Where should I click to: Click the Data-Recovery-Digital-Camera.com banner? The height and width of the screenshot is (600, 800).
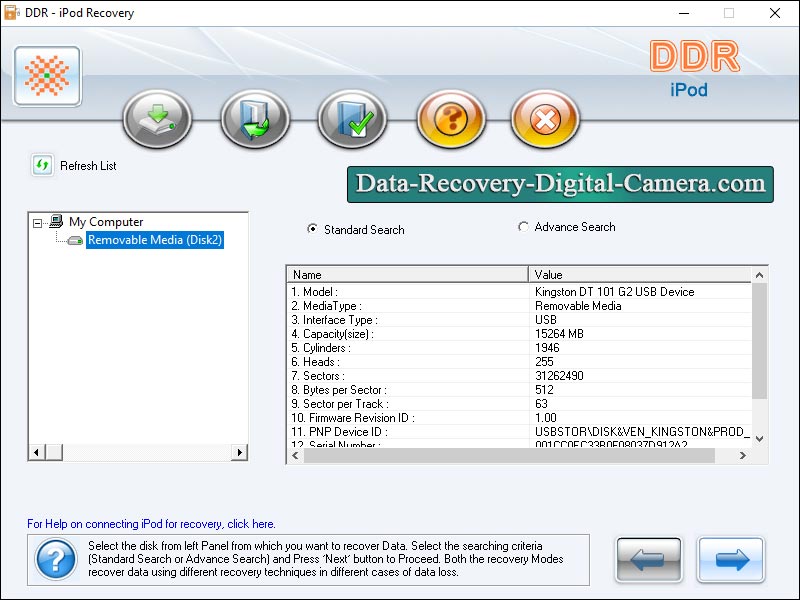click(560, 184)
